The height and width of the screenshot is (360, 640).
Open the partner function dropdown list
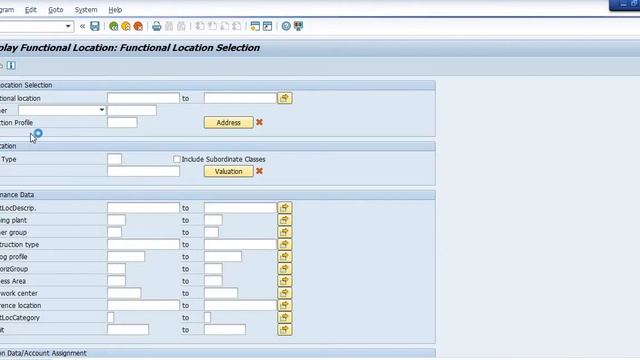point(102,110)
